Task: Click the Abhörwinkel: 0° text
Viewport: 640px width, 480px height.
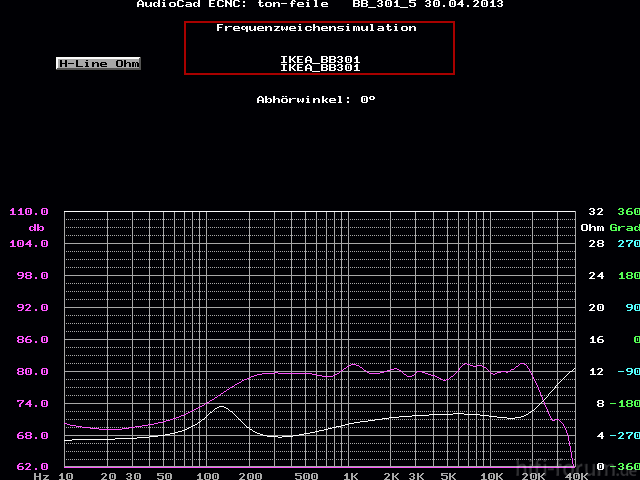Action: coord(315,100)
